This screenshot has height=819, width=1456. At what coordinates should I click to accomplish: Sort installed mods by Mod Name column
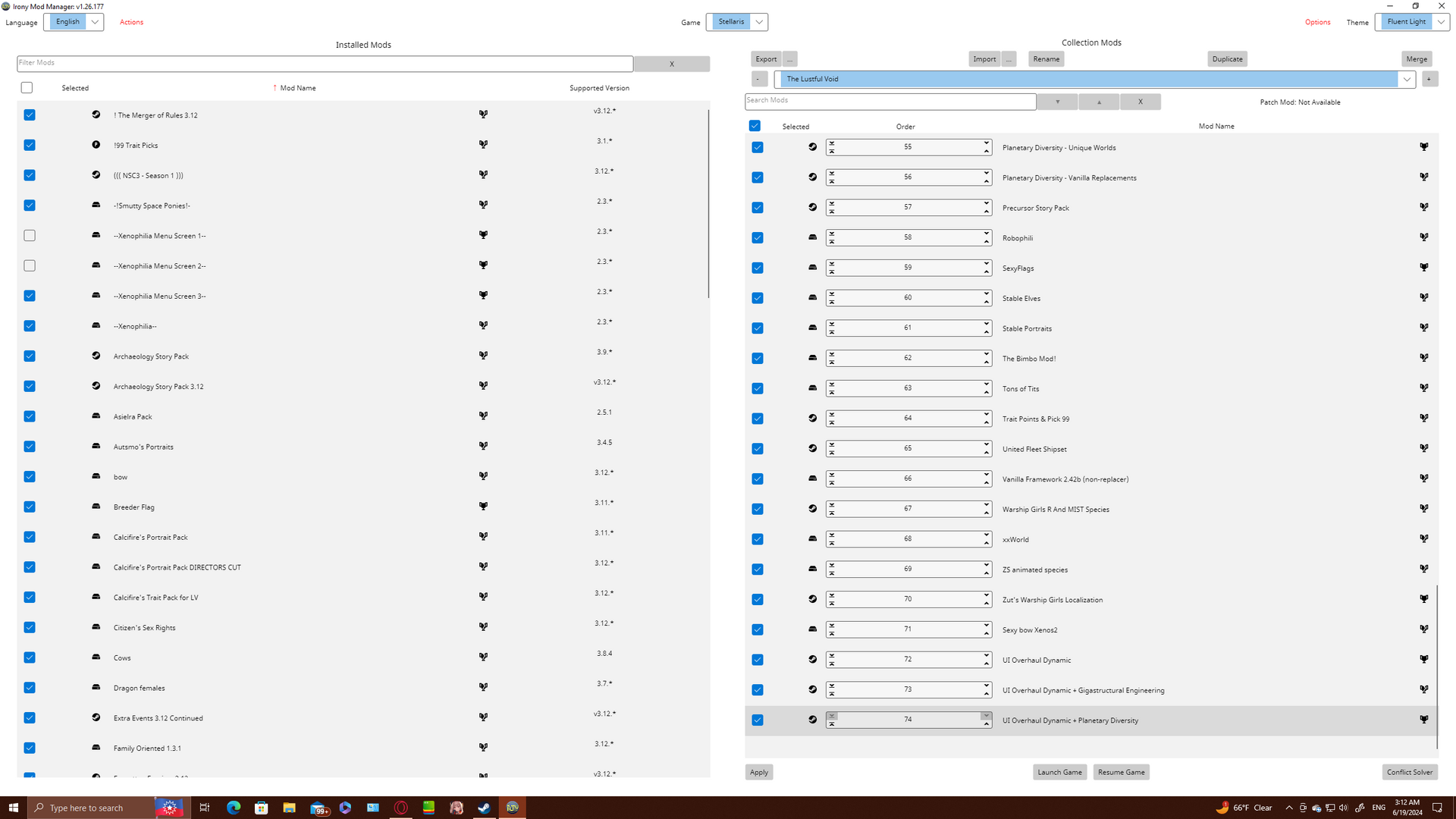point(298,88)
